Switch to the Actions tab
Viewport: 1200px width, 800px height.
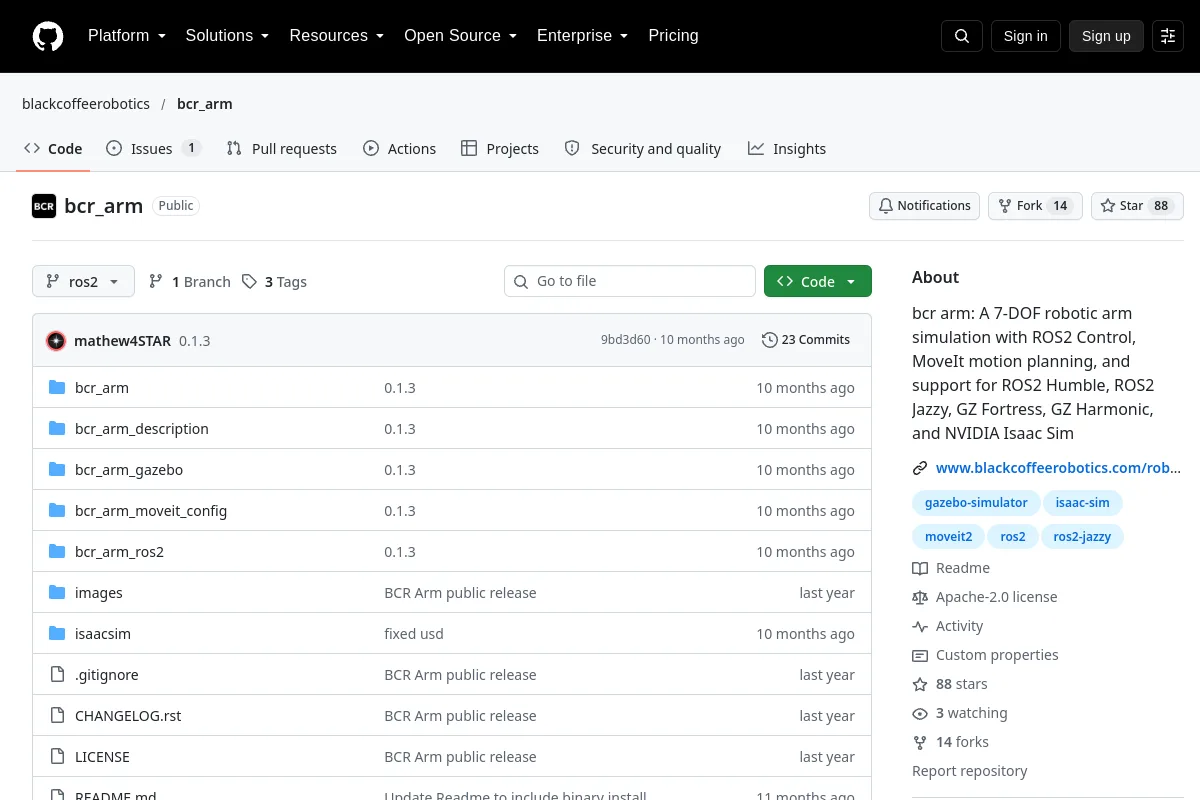399,148
